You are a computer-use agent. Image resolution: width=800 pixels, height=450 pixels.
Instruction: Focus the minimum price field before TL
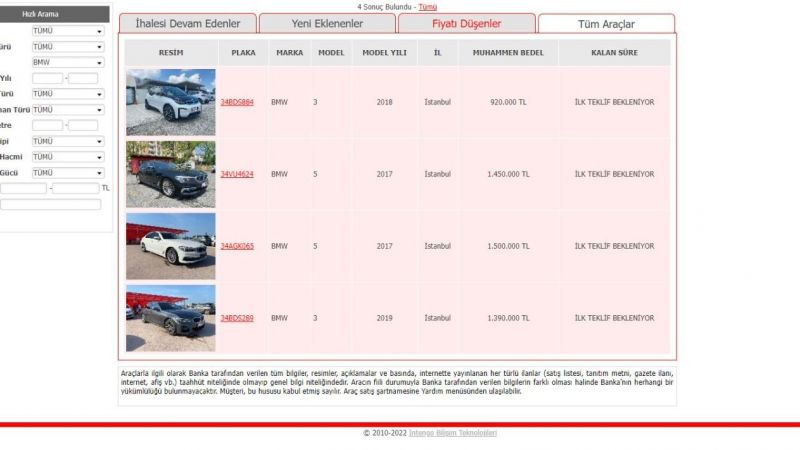coord(23,188)
